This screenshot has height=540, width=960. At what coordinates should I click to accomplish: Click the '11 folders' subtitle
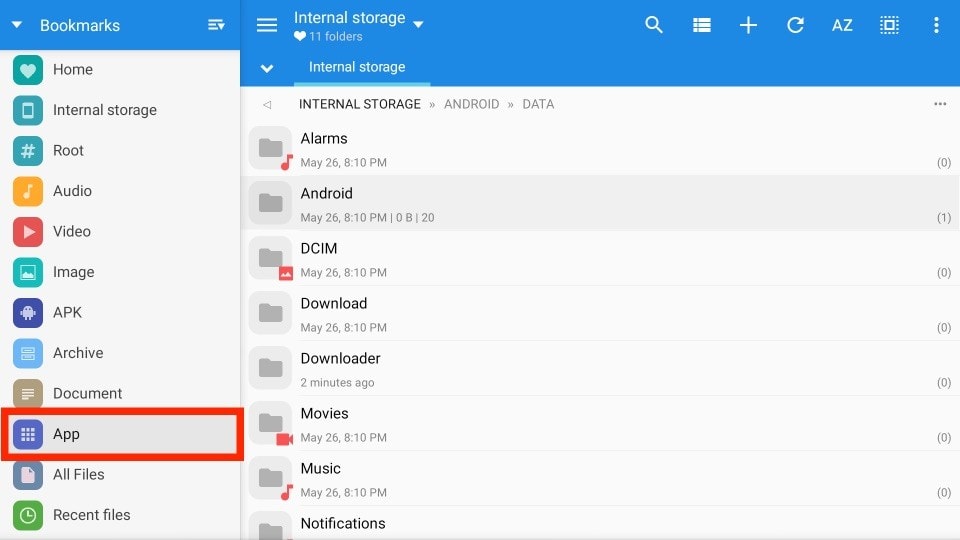point(335,37)
